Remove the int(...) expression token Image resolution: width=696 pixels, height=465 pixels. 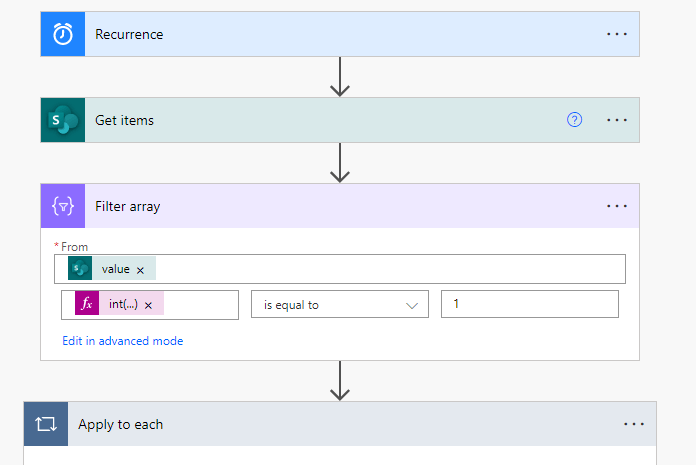pyautogui.click(x=148, y=305)
